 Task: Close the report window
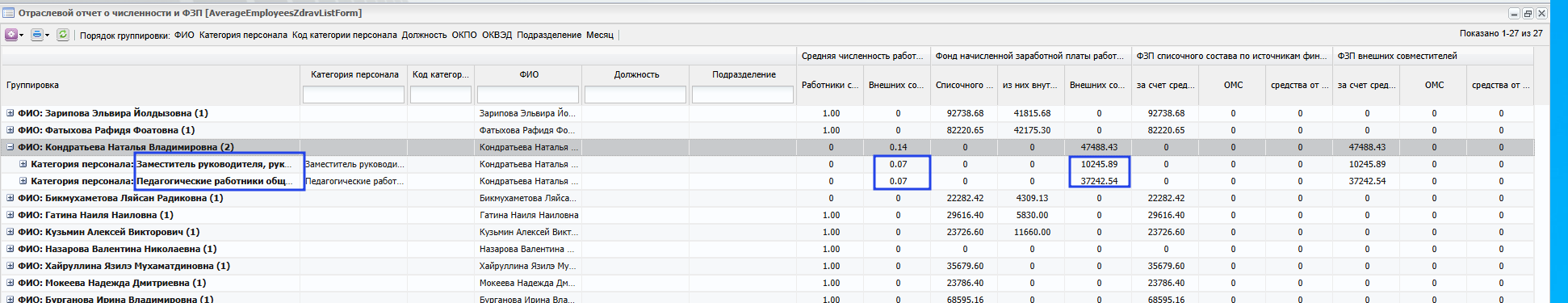(x=1541, y=14)
